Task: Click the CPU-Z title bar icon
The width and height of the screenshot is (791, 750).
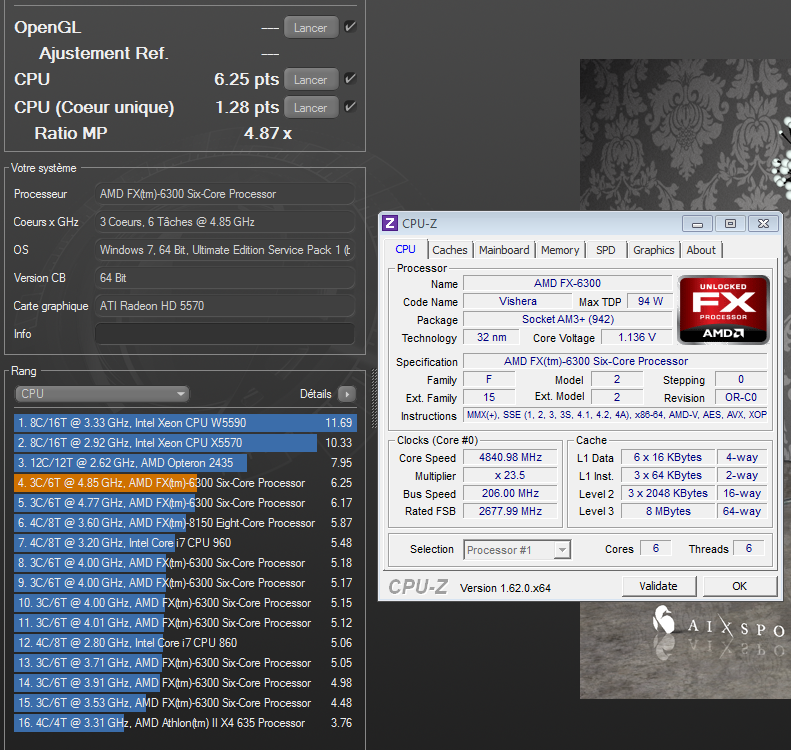Action: 391,223
